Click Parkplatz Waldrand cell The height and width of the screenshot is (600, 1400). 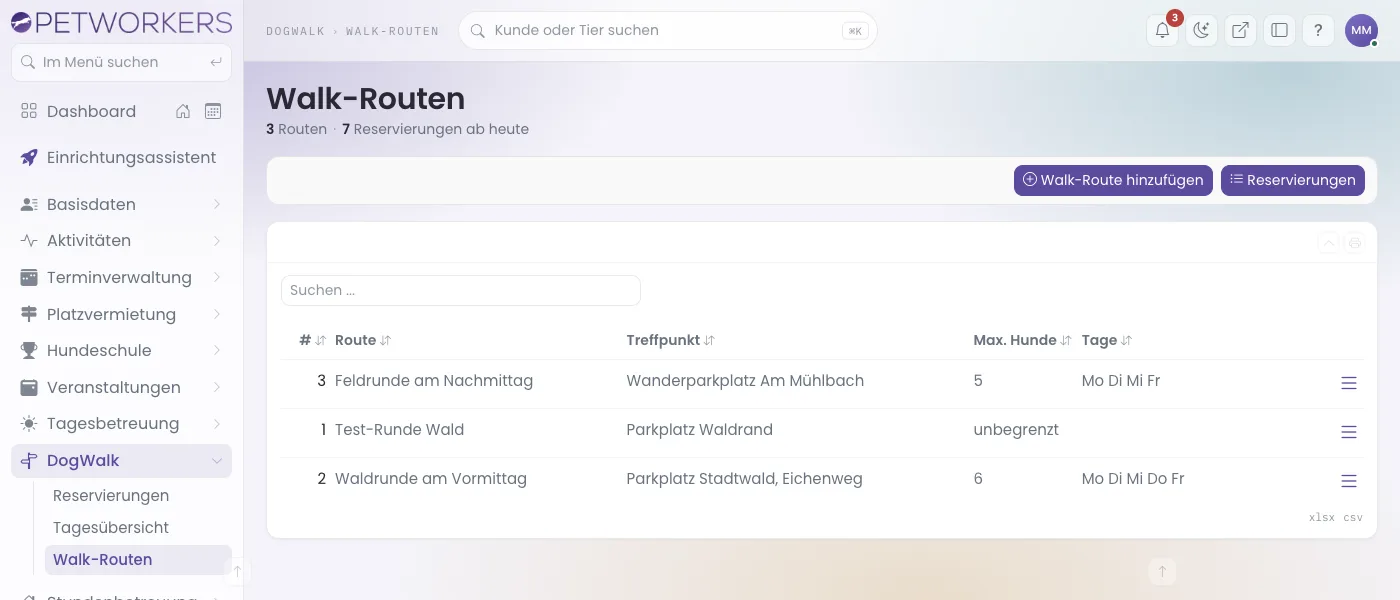(x=700, y=430)
